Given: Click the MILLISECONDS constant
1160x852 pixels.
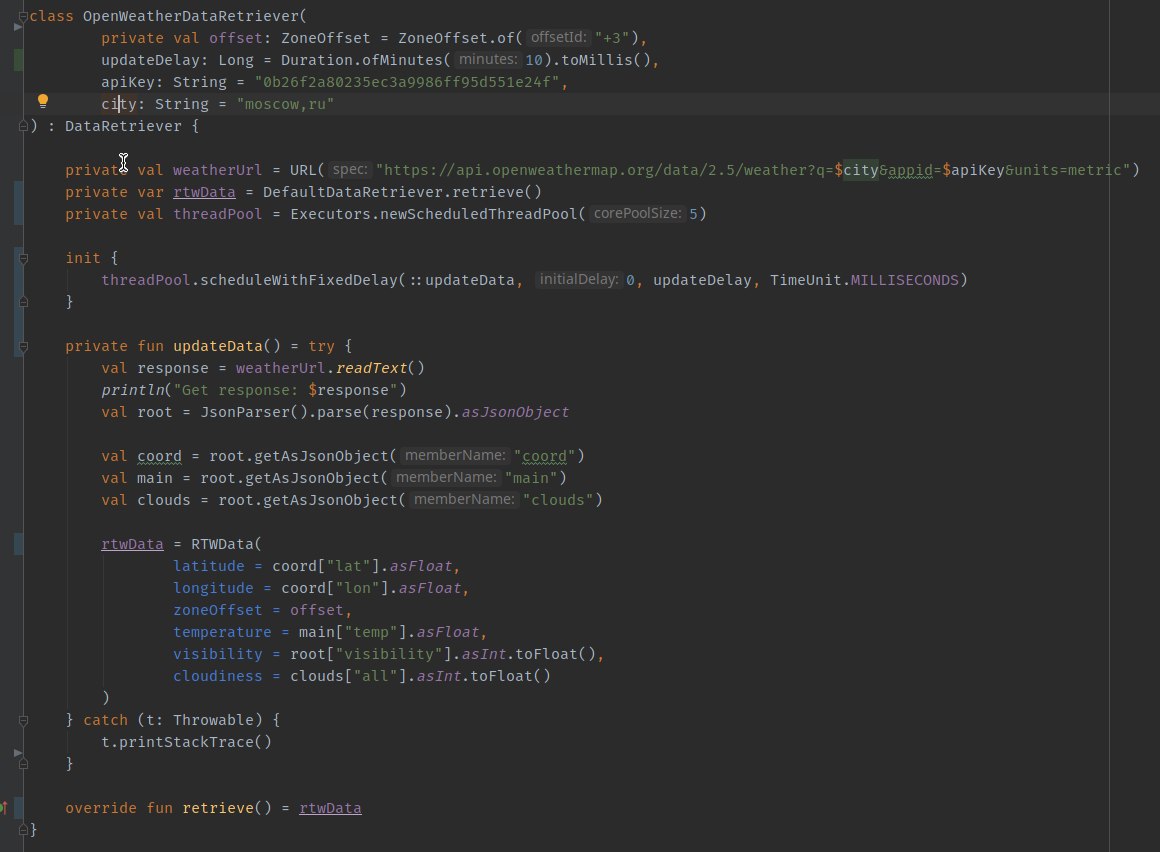Looking at the screenshot, I should (x=904, y=280).
